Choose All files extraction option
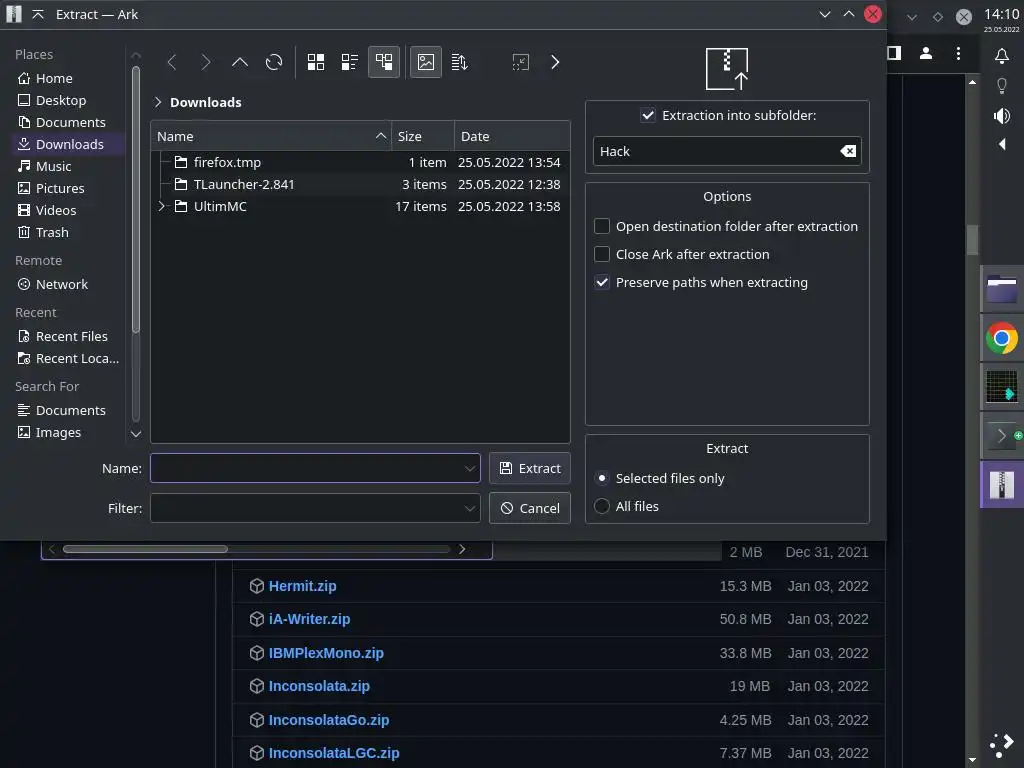This screenshot has width=1024, height=768. (x=602, y=507)
